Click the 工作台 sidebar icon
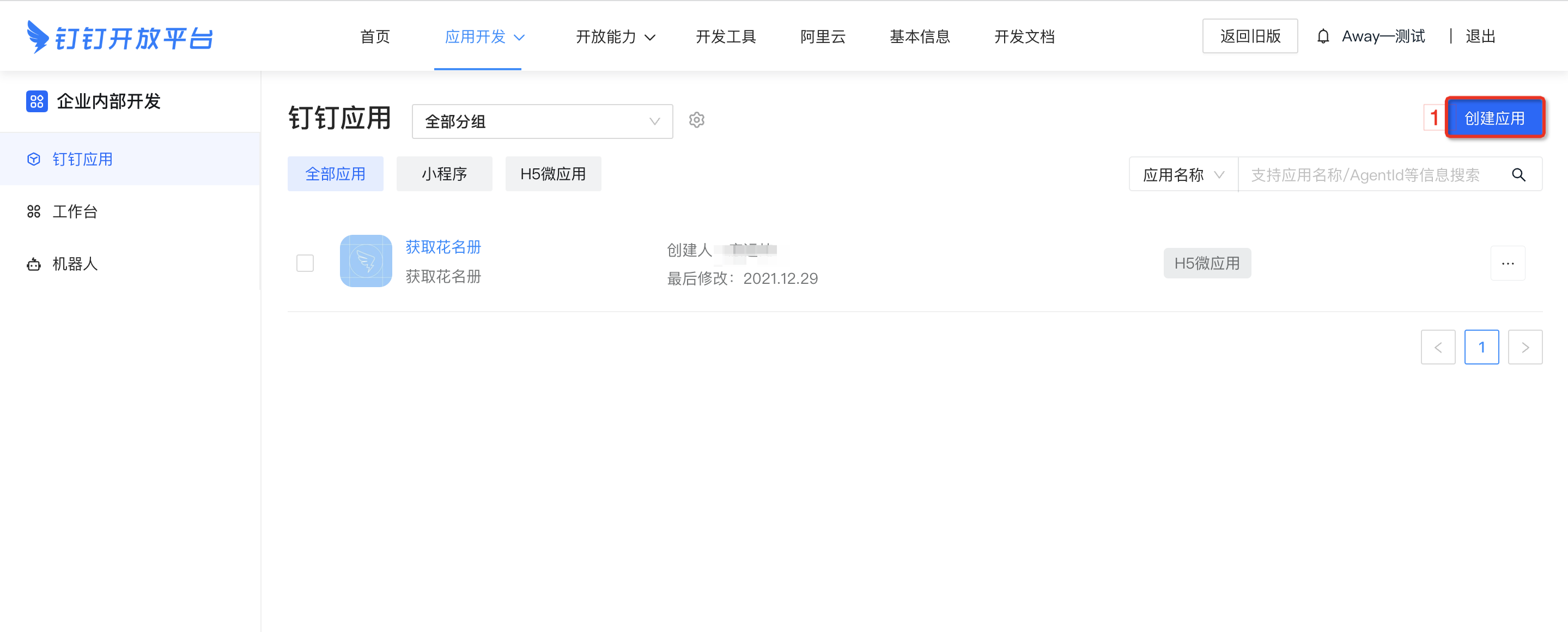Screen dimensions: 1568x632 [34, 211]
